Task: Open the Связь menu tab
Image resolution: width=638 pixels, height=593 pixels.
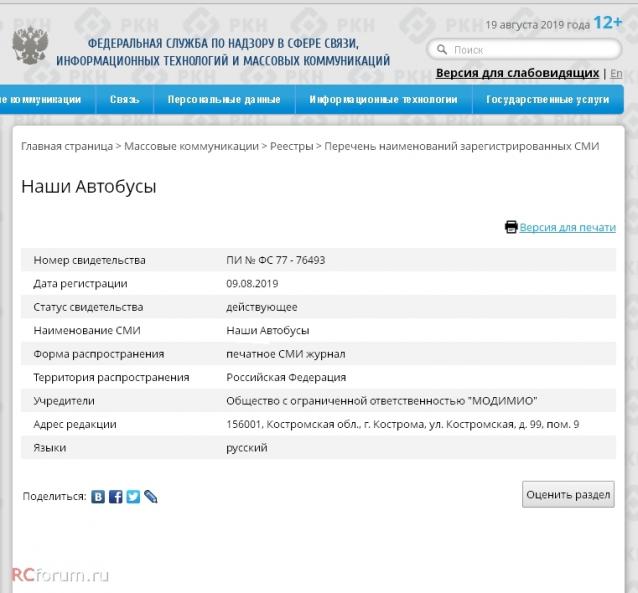Action: tap(125, 99)
